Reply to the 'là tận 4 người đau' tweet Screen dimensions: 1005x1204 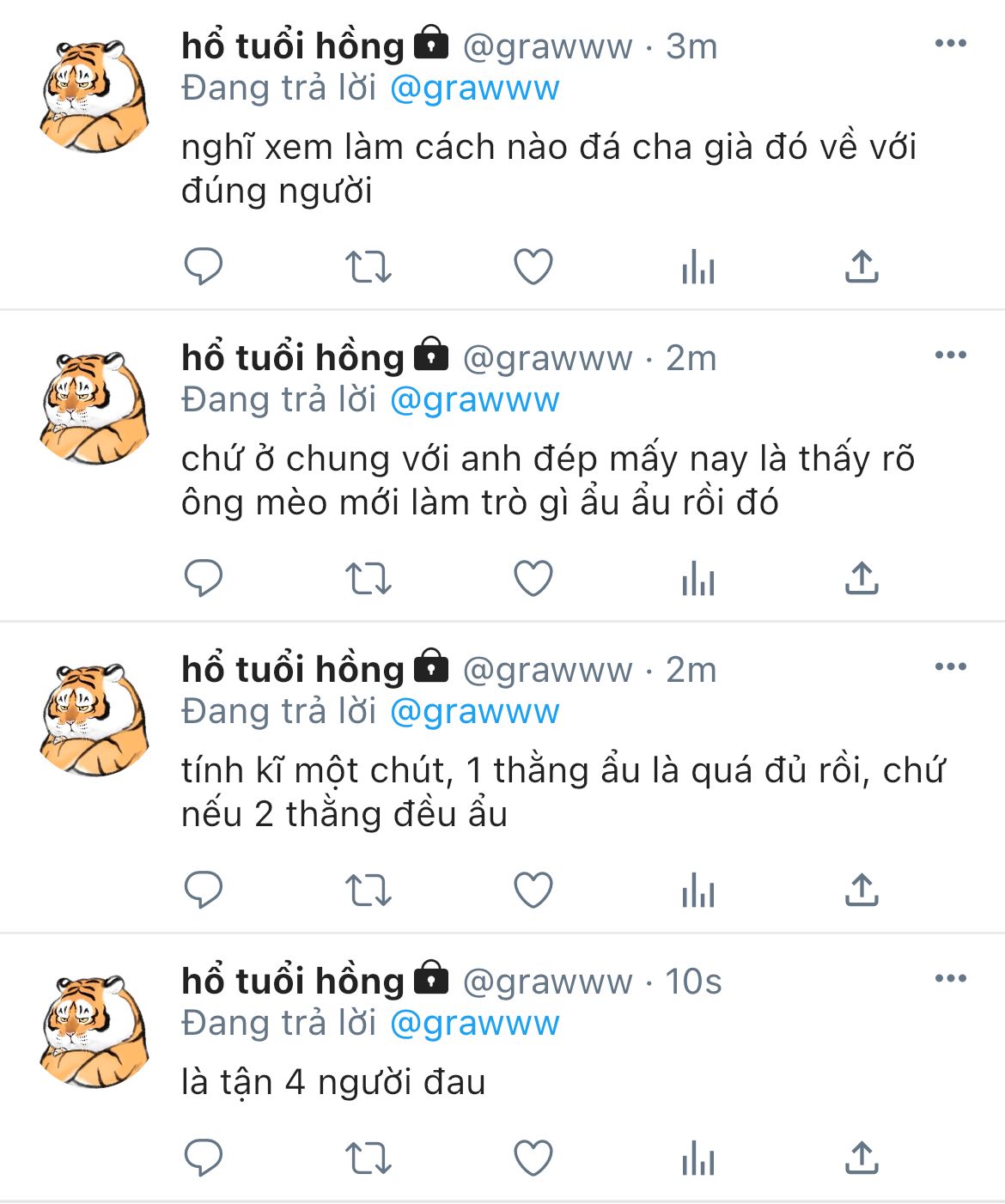tap(204, 1158)
